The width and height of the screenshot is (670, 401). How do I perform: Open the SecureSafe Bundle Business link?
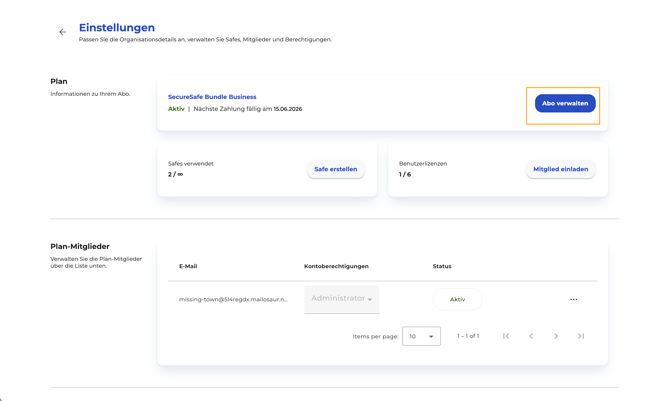point(212,97)
